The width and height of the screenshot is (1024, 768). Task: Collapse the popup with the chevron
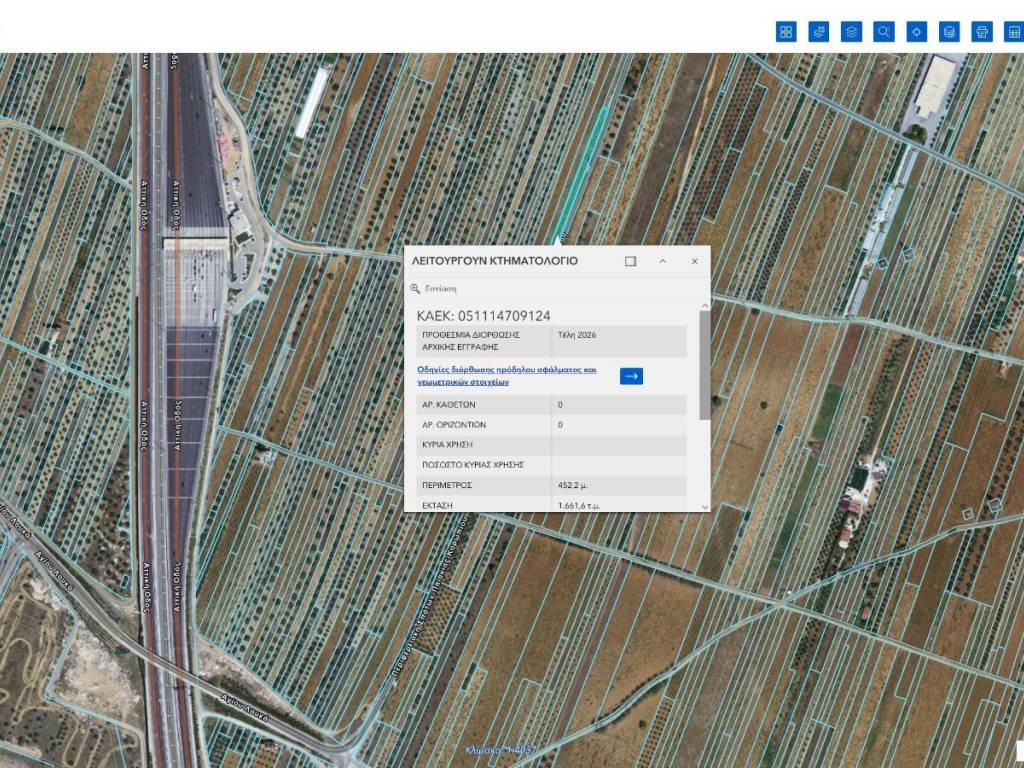pyautogui.click(x=663, y=261)
